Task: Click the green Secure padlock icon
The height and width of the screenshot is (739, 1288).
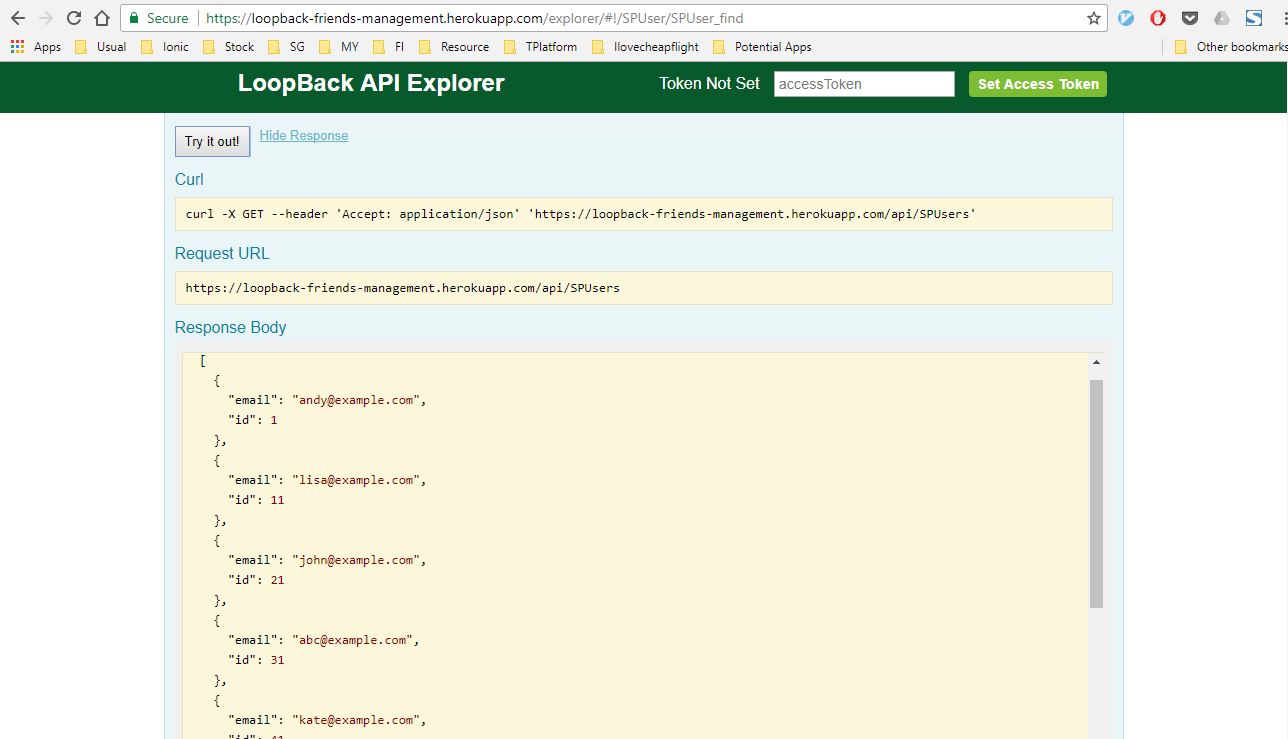Action: click(134, 18)
